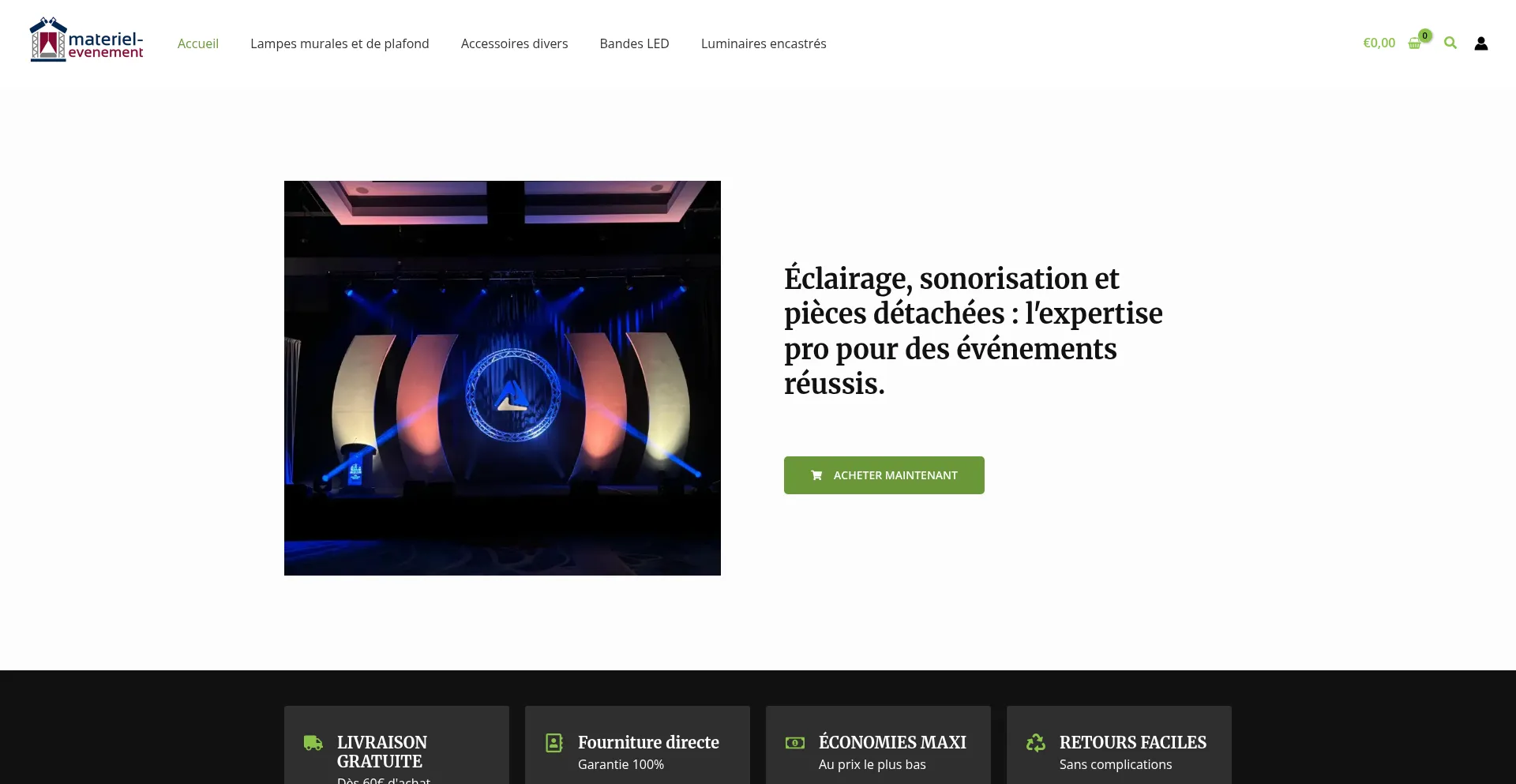Click the Au prix le plus bas text
Screen dimensions: 1516x784
coord(872,764)
